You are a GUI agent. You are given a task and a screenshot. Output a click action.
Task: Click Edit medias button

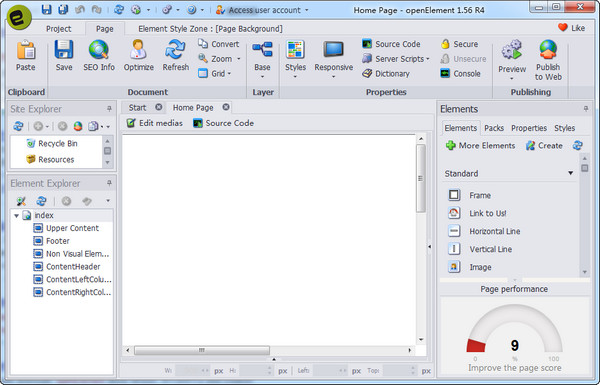(x=155, y=123)
